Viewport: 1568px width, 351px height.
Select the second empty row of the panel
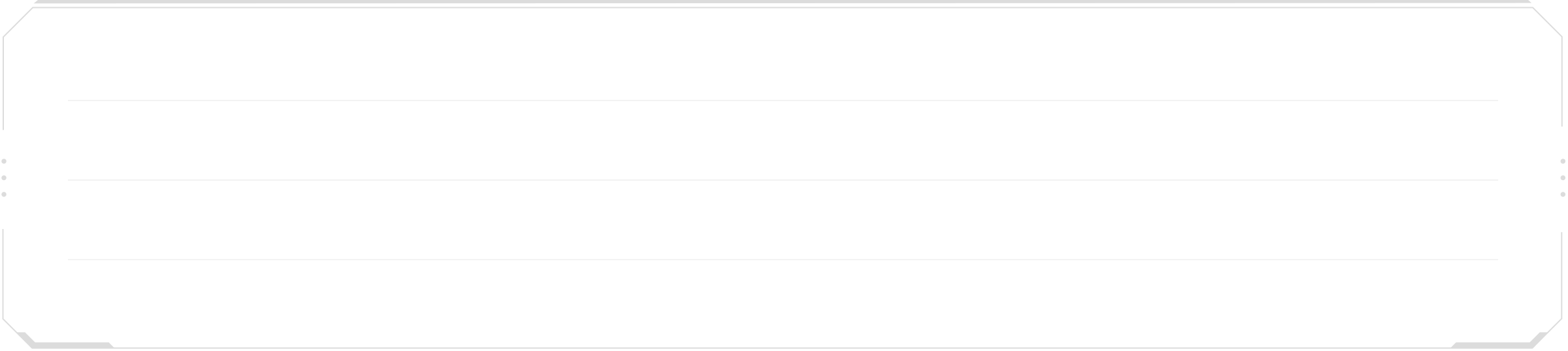783,140
